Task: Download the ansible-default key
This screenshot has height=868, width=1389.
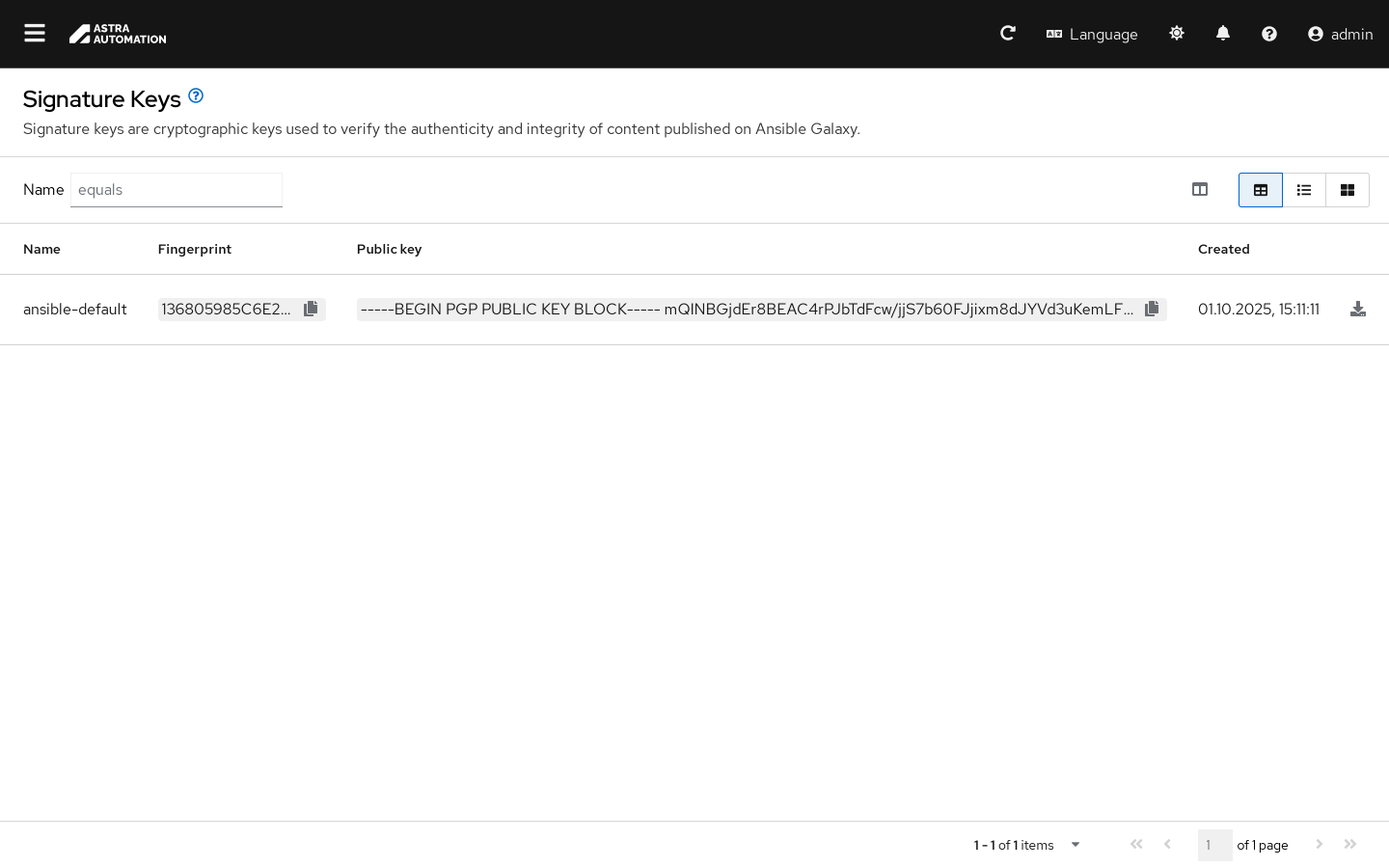Action: point(1358,309)
